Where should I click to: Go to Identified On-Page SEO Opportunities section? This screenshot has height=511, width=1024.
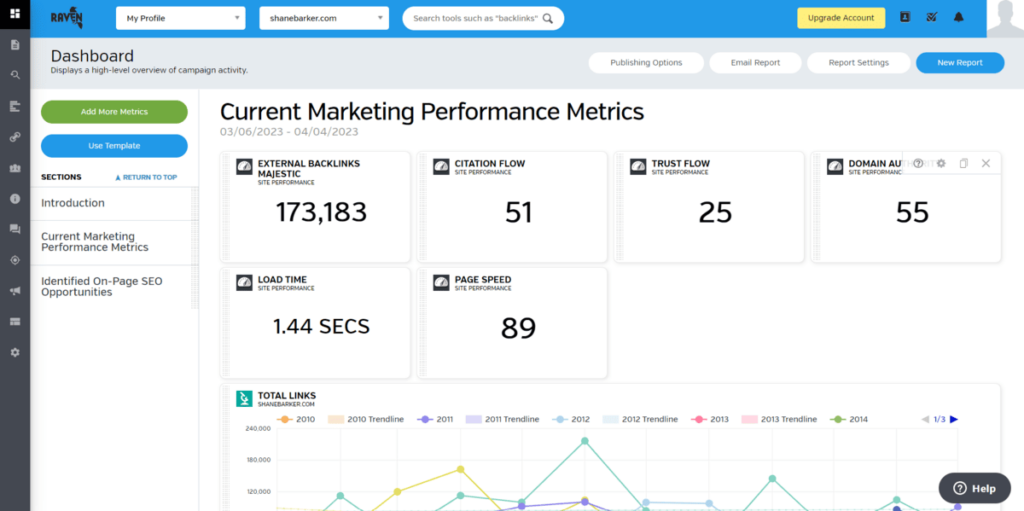[x=101, y=286]
